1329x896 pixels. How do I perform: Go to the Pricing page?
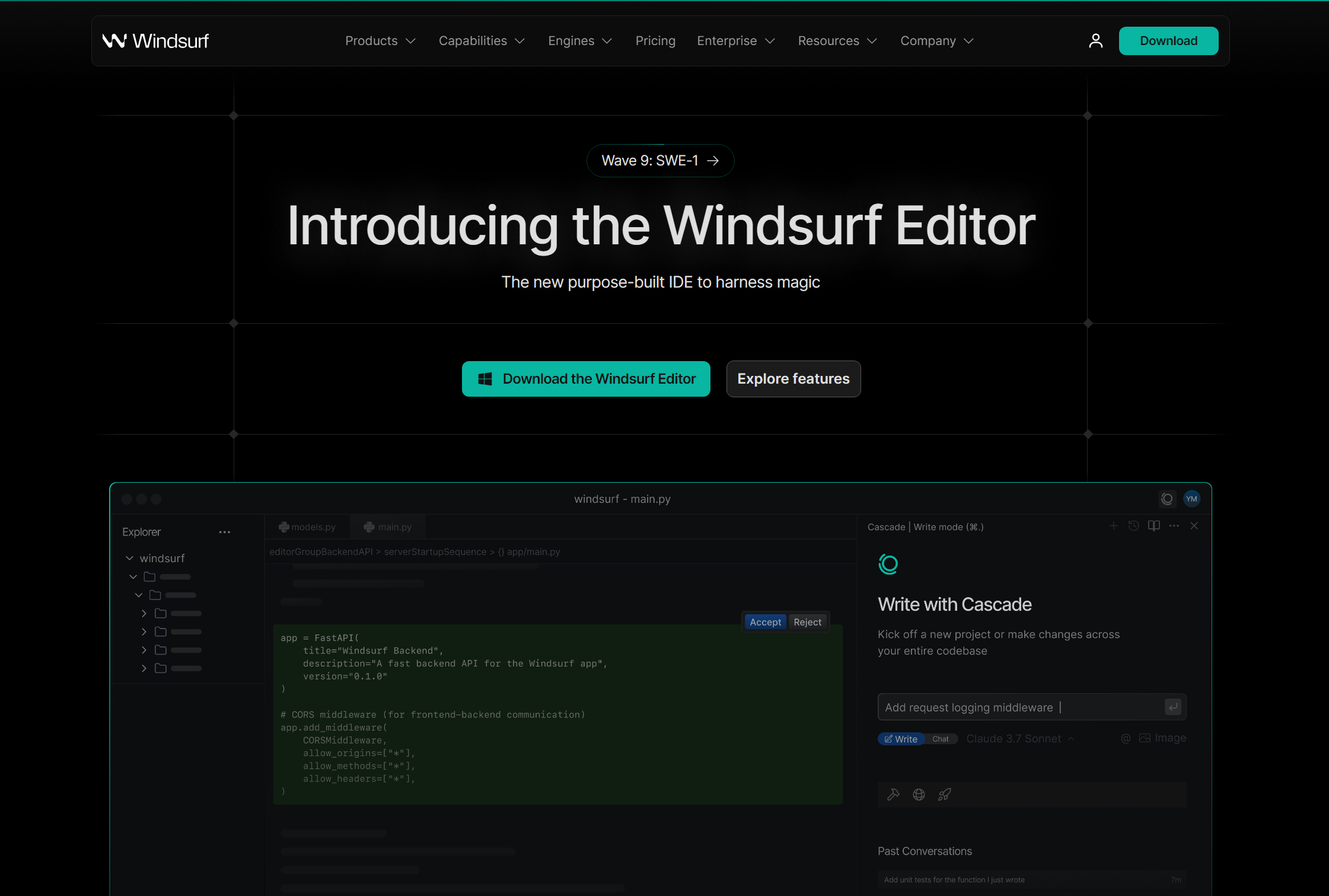(x=655, y=41)
